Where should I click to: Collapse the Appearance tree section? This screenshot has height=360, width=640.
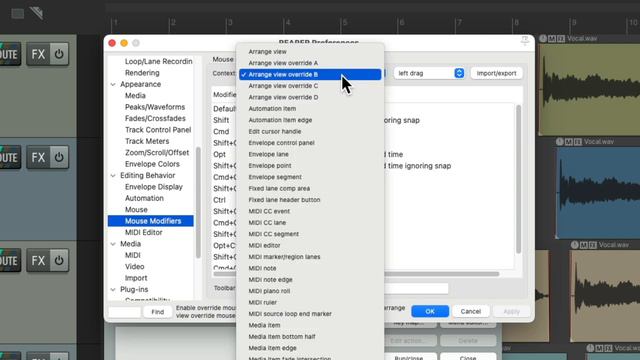[x=113, y=84]
